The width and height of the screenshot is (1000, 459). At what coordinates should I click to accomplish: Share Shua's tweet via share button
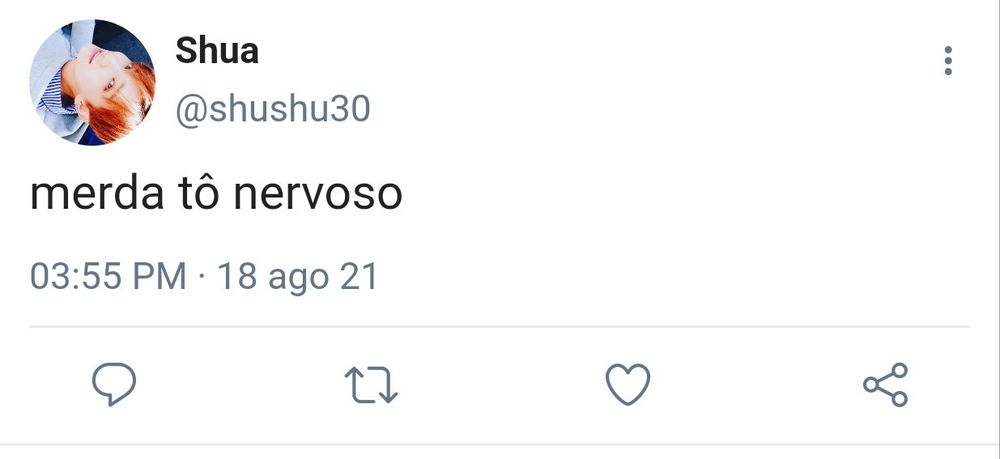click(885, 384)
